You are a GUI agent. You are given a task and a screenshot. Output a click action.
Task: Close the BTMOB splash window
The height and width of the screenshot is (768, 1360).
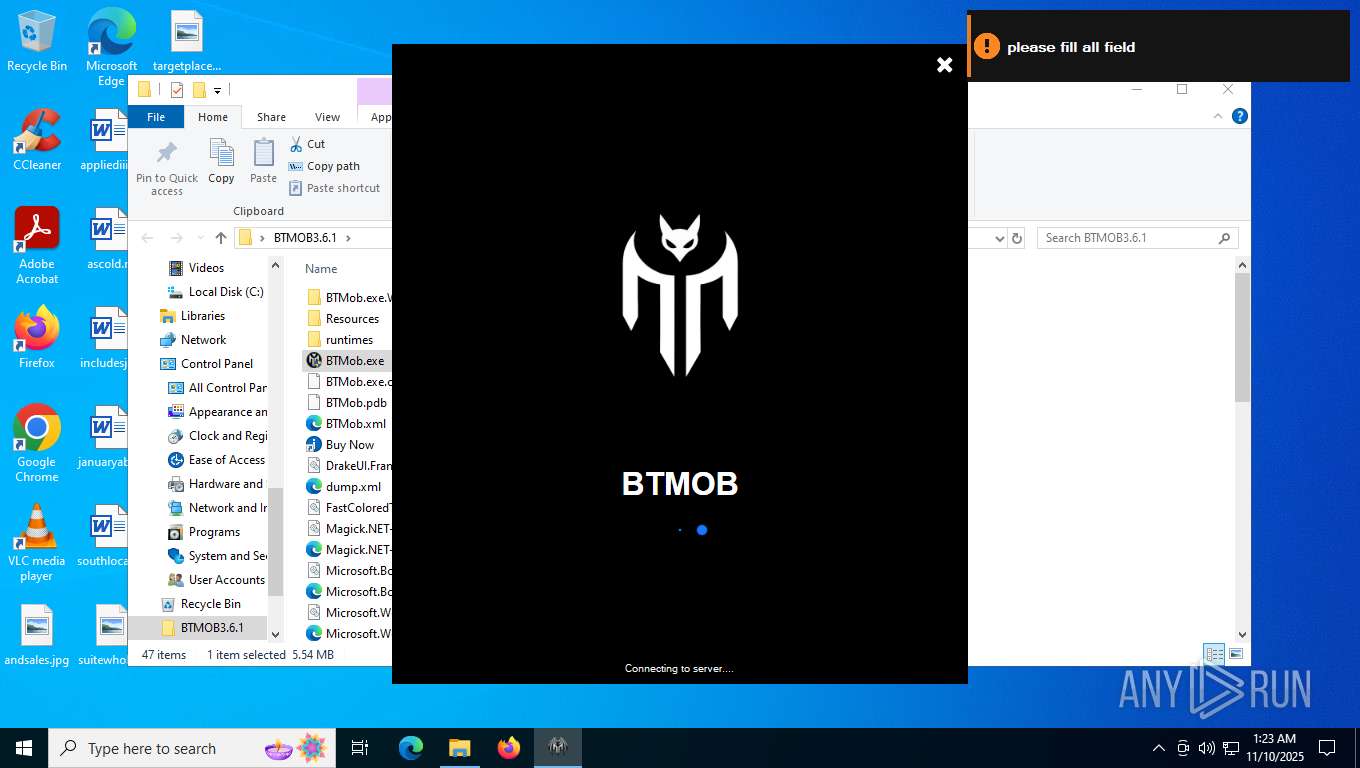tap(944, 65)
